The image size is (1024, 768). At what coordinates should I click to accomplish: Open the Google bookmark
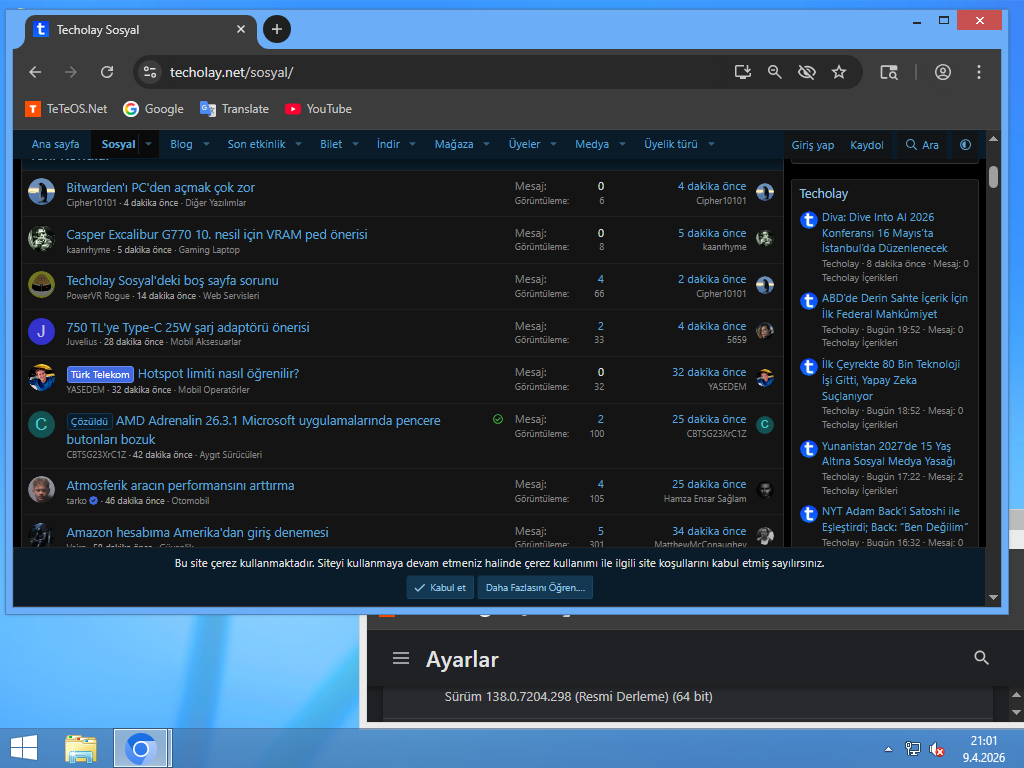tap(153, 109)
